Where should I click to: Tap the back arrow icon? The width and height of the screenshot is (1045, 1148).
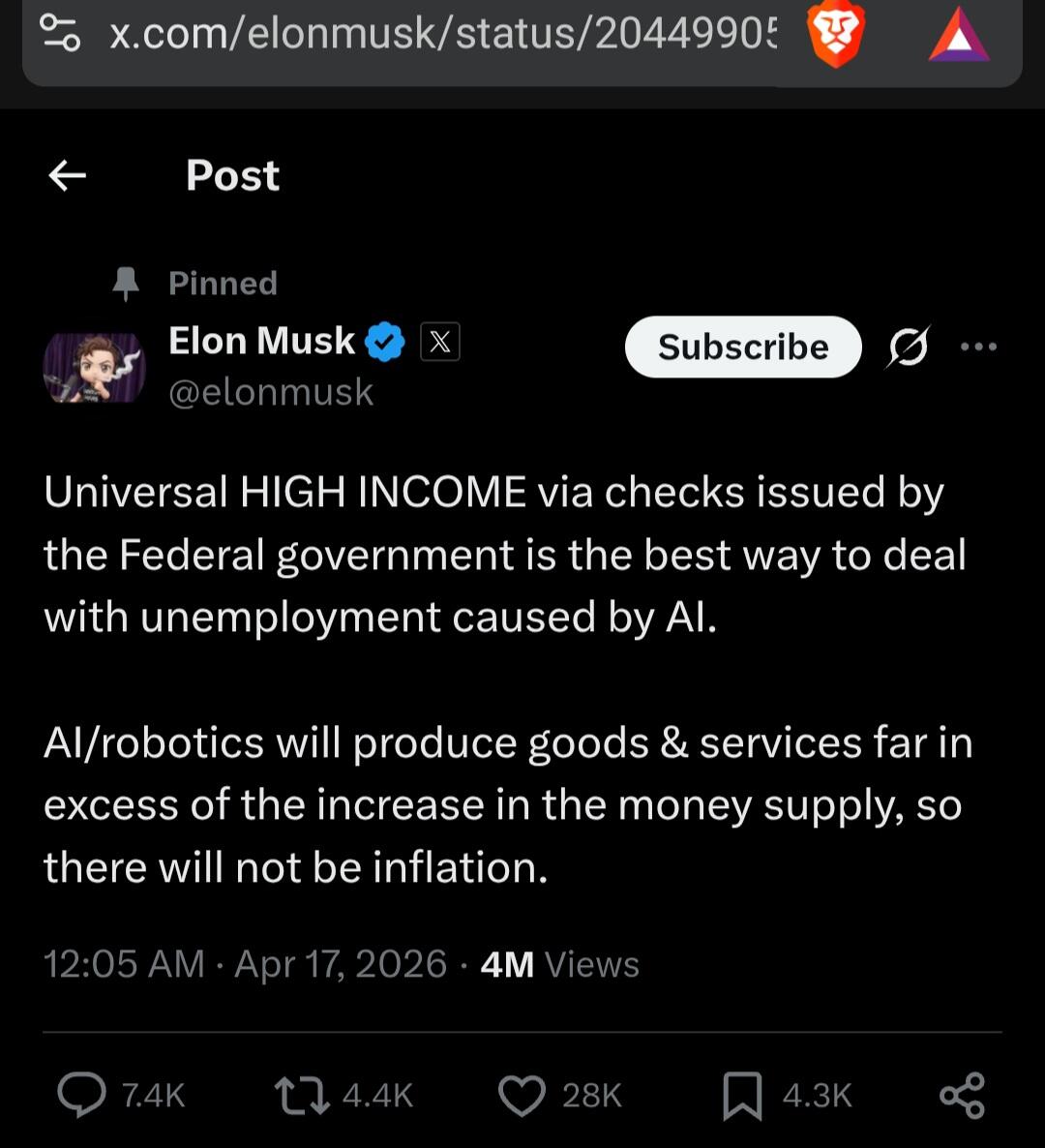[x=68, y=175]
